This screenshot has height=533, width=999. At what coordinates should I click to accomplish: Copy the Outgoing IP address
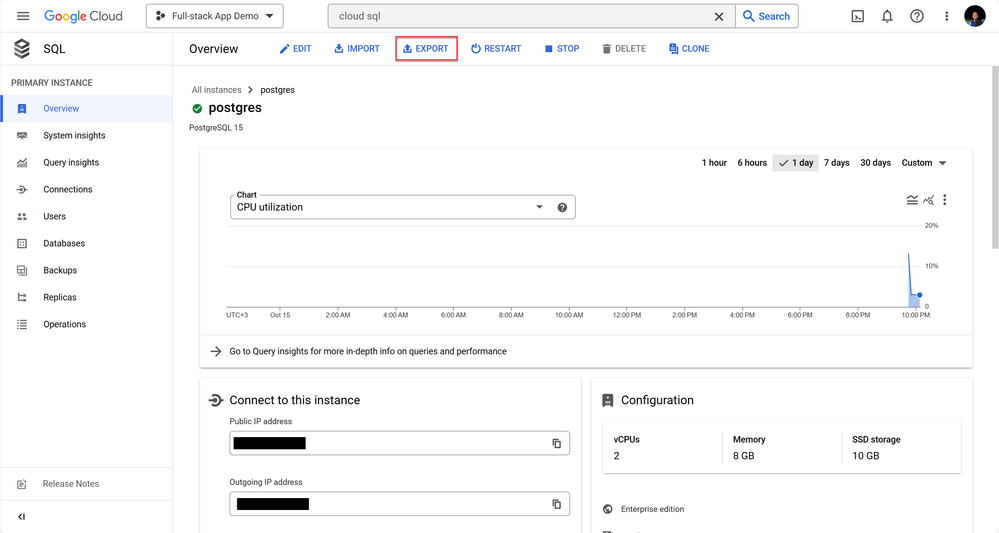coord(556,504)
